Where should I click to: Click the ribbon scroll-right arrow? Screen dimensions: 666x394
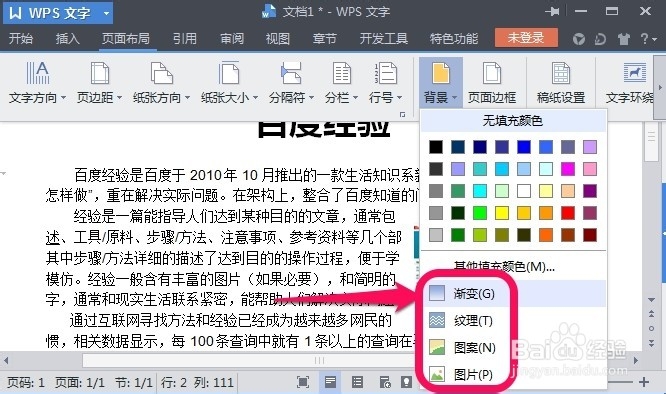[660, 87]
